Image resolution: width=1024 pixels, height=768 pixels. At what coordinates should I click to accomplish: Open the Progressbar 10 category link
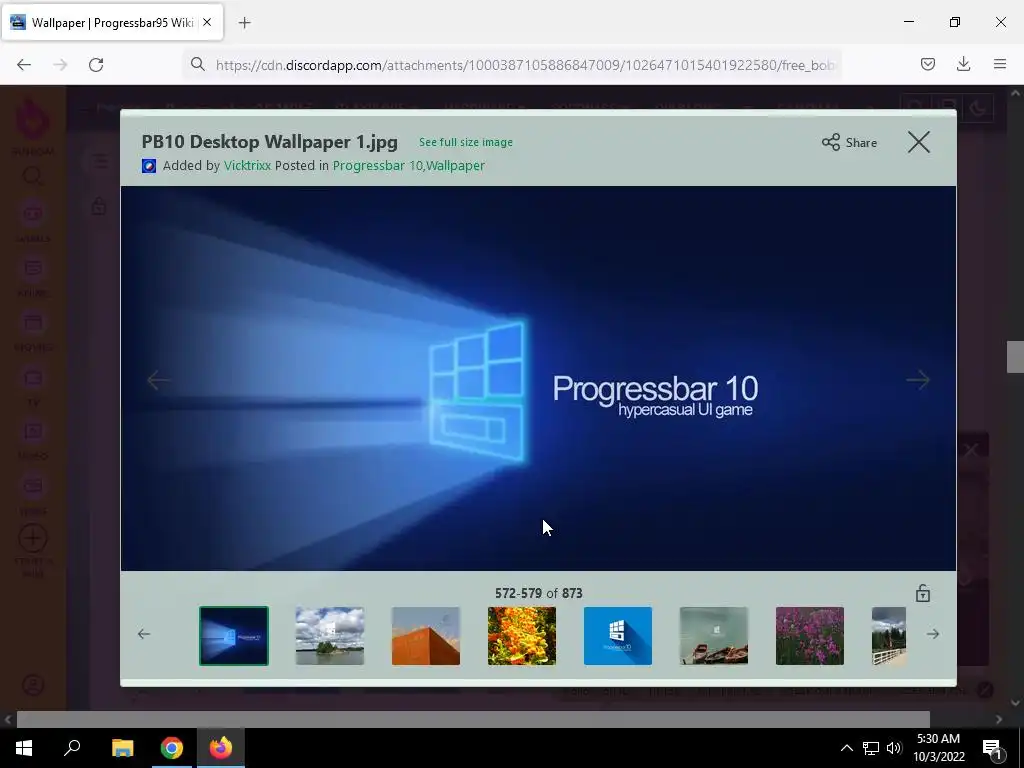377,166
